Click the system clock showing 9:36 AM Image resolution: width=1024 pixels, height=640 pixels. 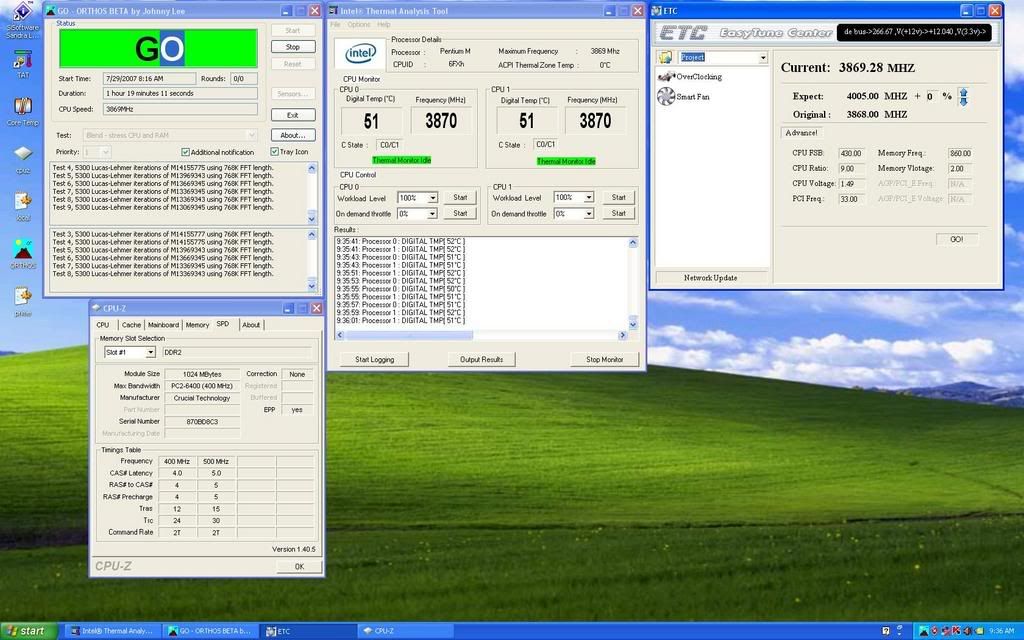coord(1001,631)
